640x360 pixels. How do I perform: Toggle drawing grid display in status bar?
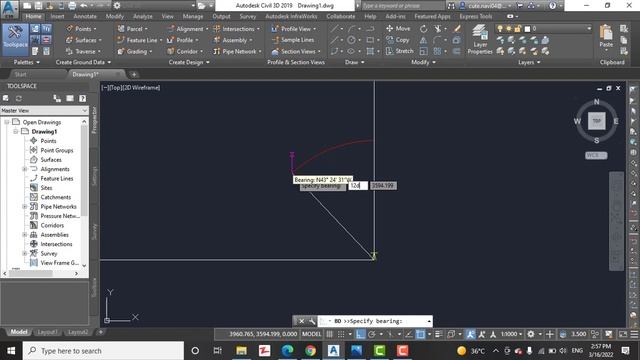(x=329, y=334)
